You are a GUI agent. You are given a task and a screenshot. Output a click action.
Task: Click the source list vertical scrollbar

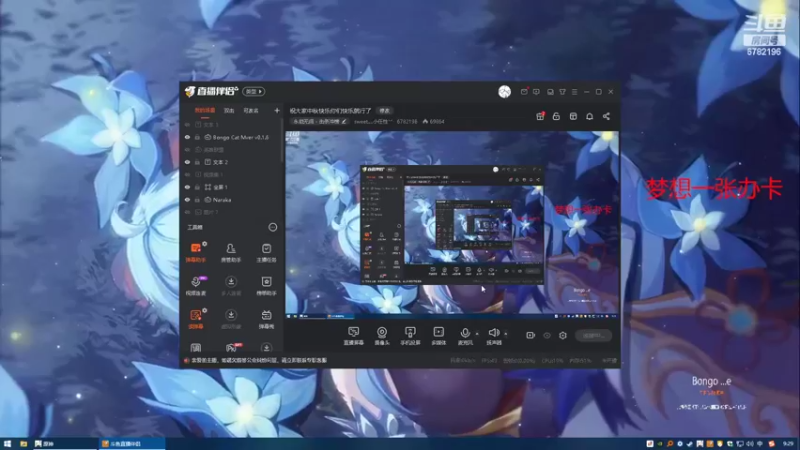point(283,142)
